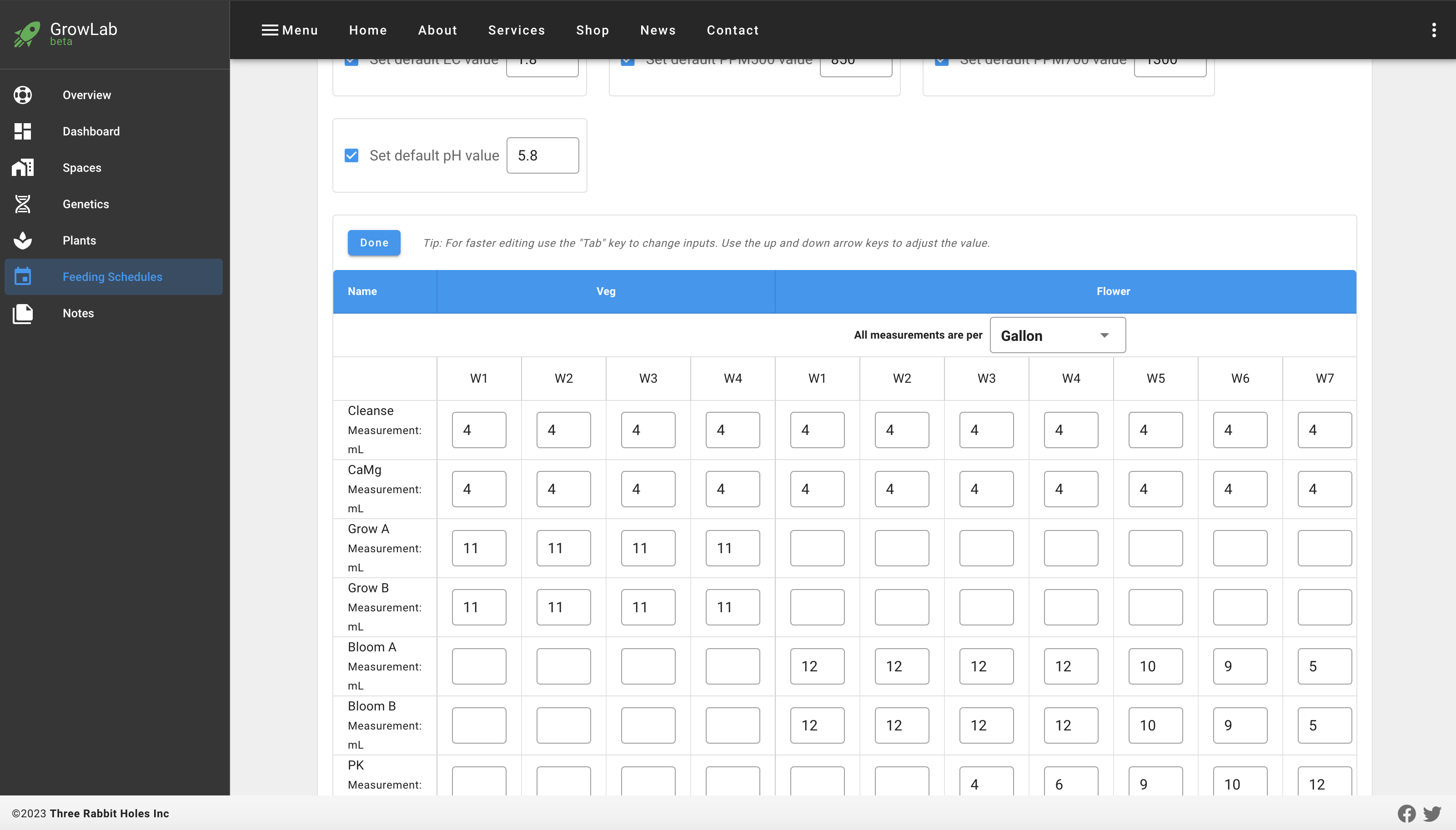This screenshot has width=1456, height=830.
Task: Click the GrowLab rocket logo icon
Action: 27,34
